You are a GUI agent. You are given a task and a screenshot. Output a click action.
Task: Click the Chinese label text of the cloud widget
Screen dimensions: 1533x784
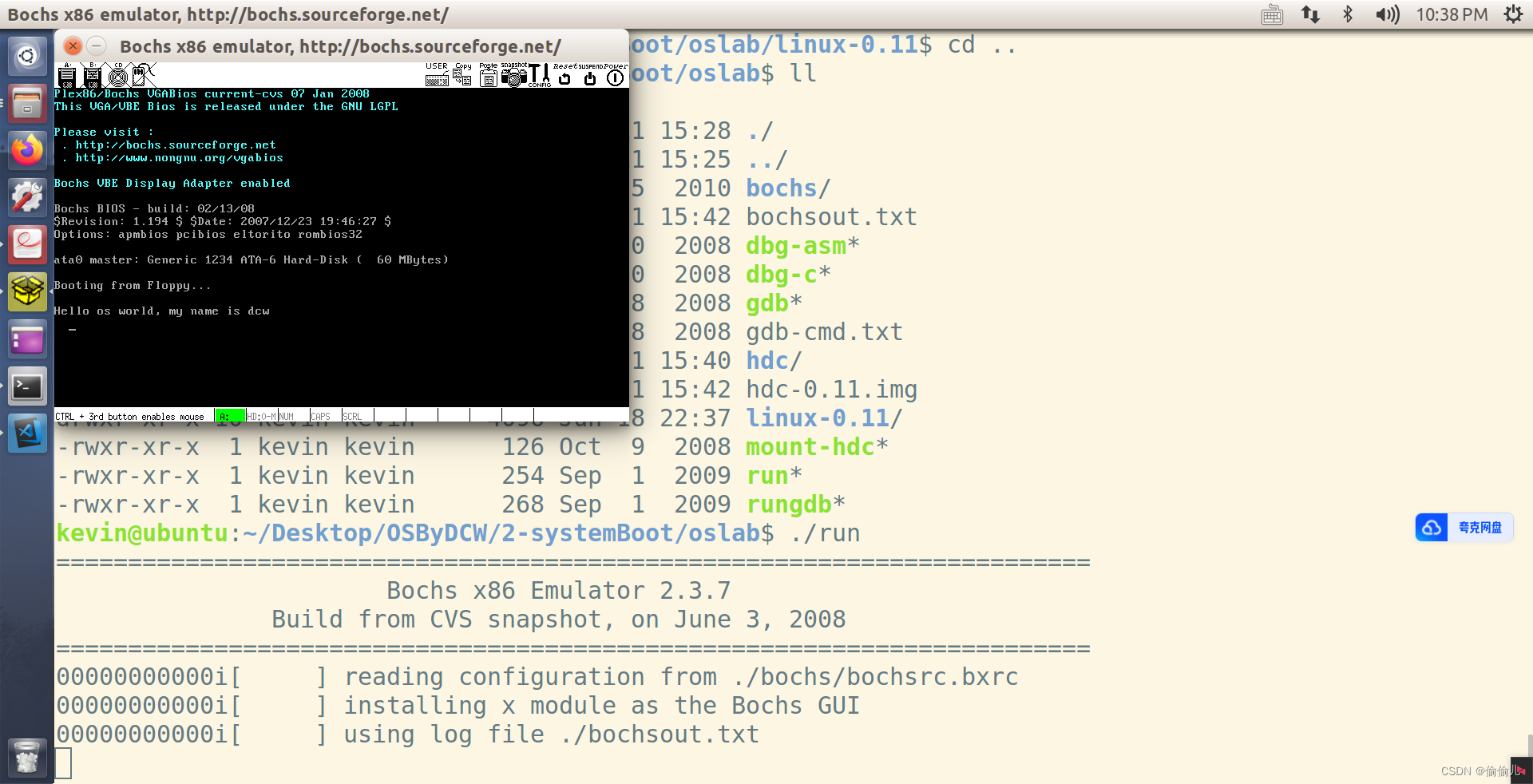(1480, 528)
